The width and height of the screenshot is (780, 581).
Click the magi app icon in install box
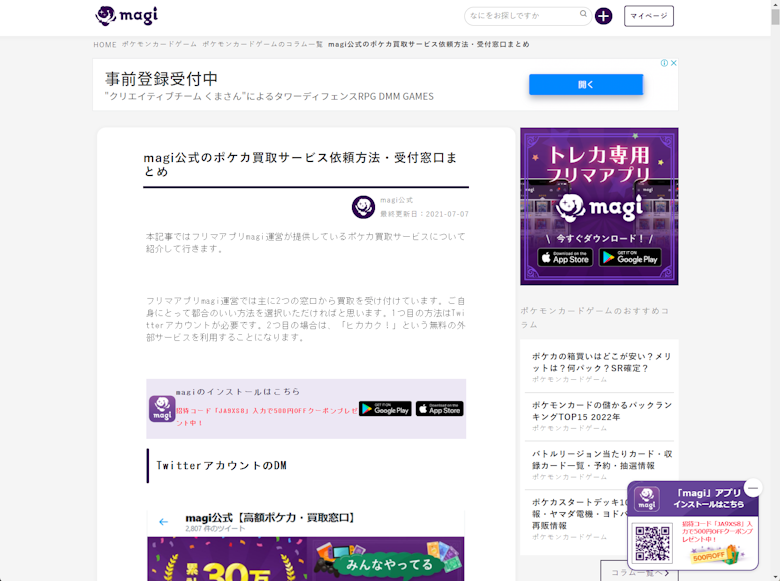coord(162,408)
